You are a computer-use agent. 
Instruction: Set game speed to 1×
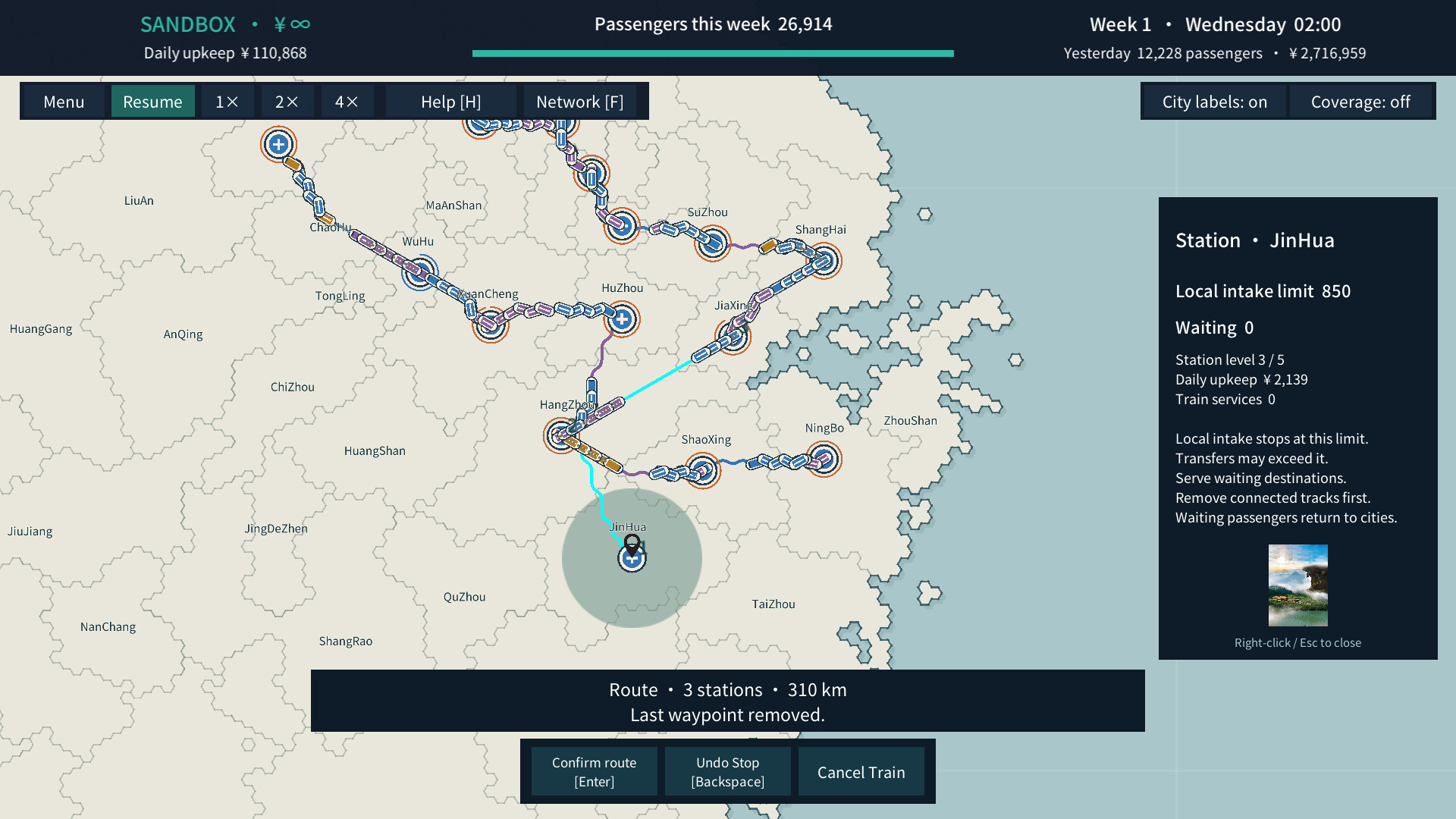pos(227,102)
